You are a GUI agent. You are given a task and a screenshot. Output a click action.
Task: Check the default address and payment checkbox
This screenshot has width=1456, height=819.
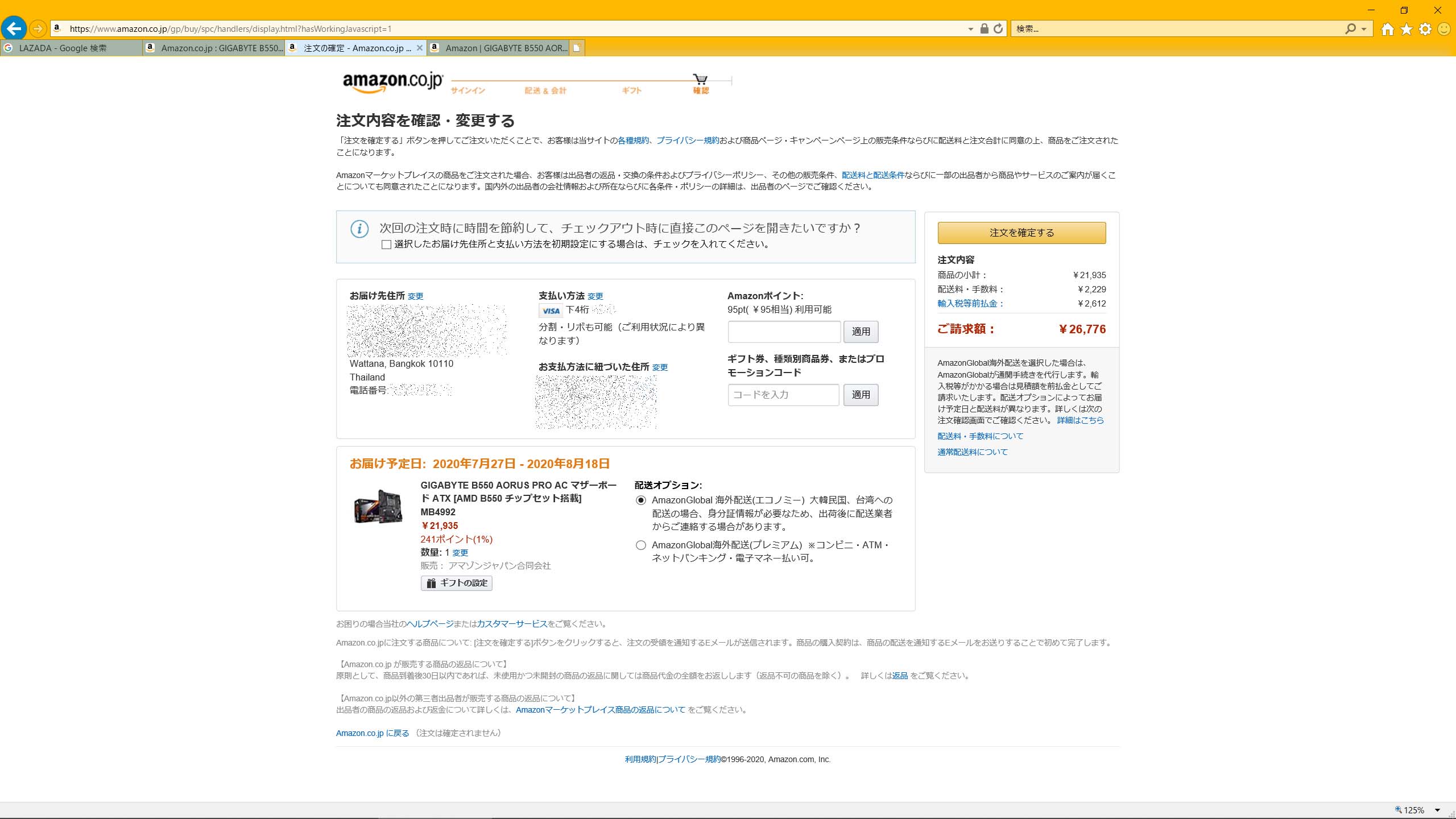(x=386, y=245)
